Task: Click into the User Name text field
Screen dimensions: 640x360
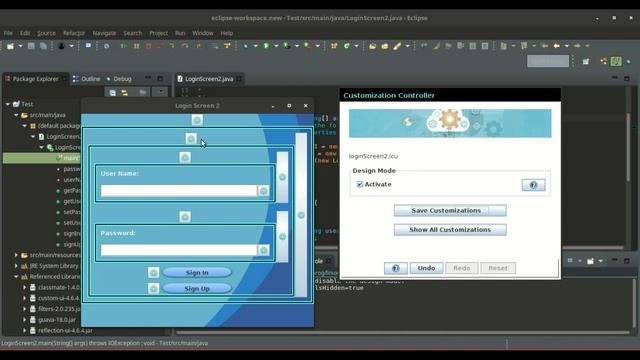Action: pos(179,191)
